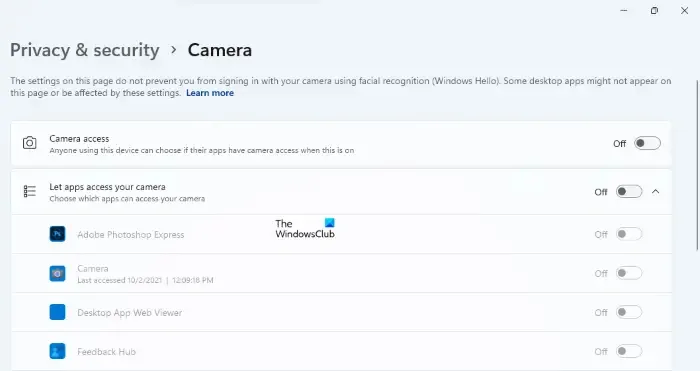Turn on the Camera access toggle

[x=647, y=143]
